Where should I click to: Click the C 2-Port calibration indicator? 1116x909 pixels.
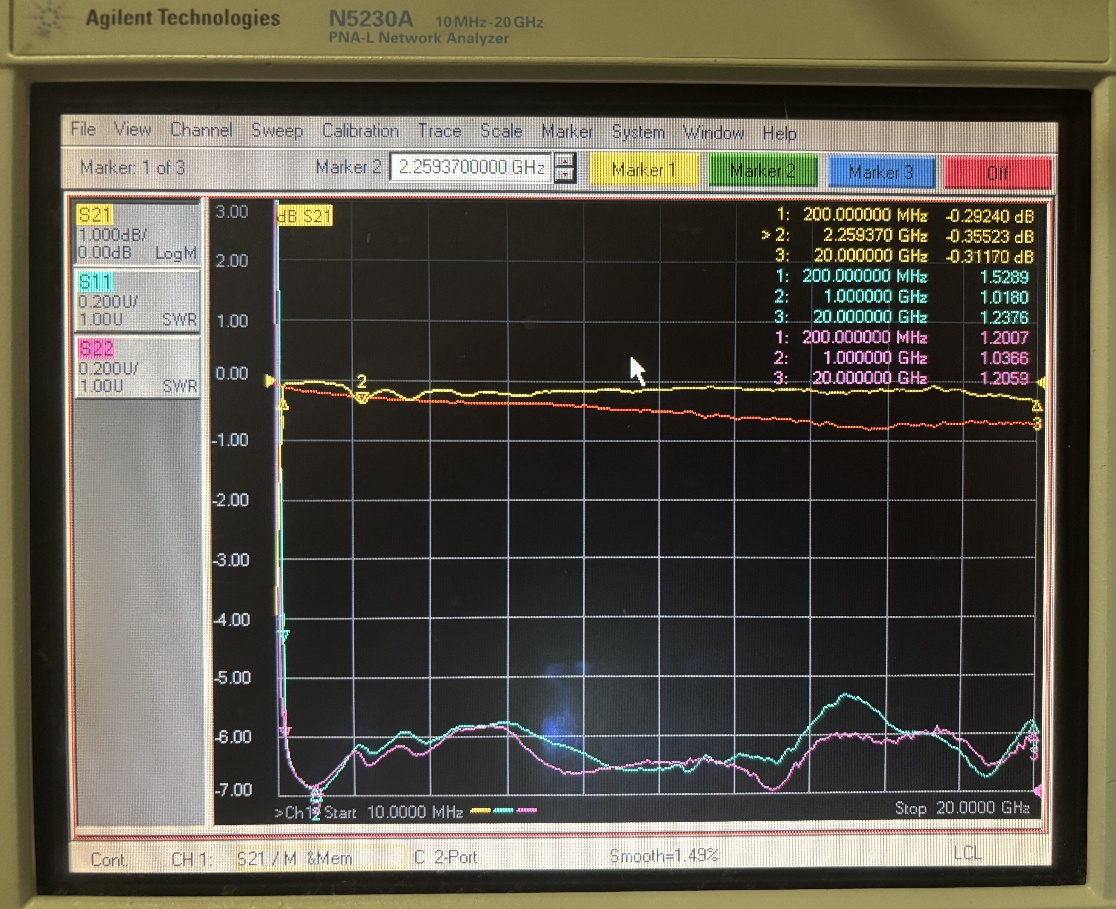[448, 855]
